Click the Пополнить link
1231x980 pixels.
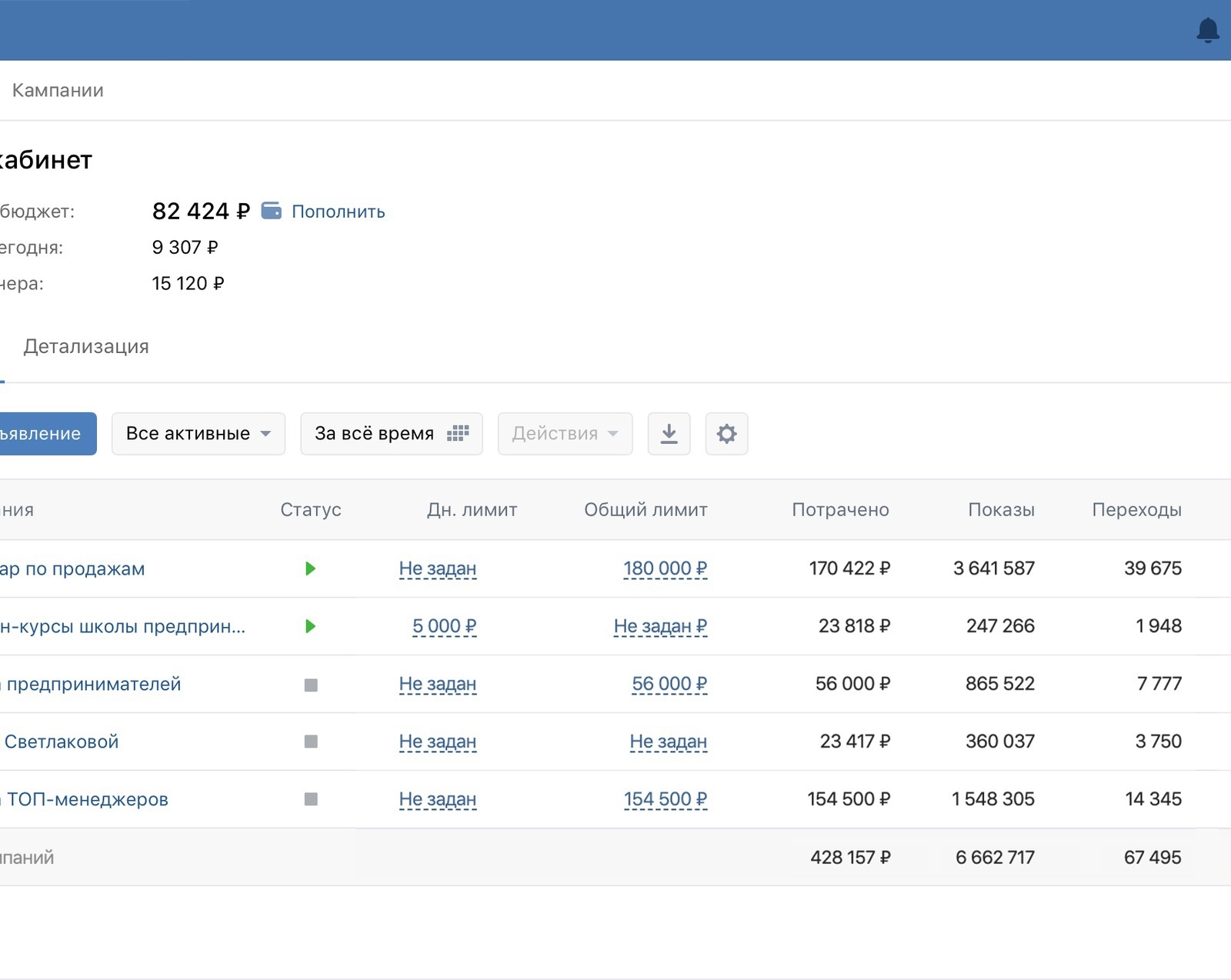[x=339, y=212]
